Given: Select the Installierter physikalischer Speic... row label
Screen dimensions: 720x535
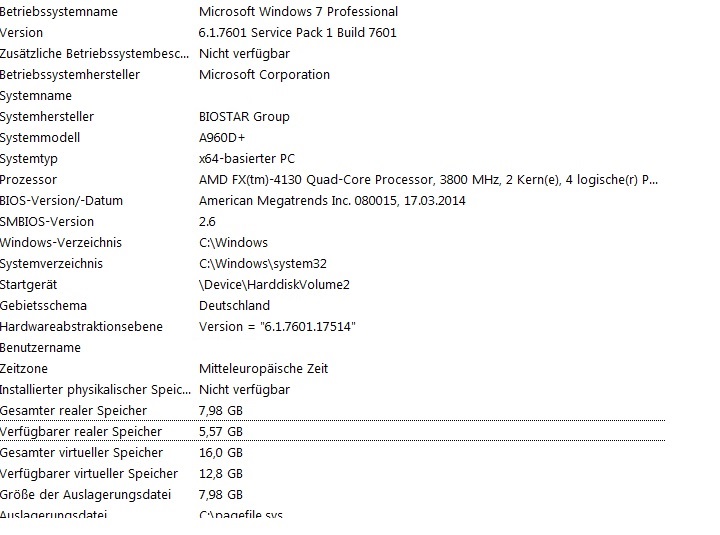Looking at the screenshot, I should (96, 390).
